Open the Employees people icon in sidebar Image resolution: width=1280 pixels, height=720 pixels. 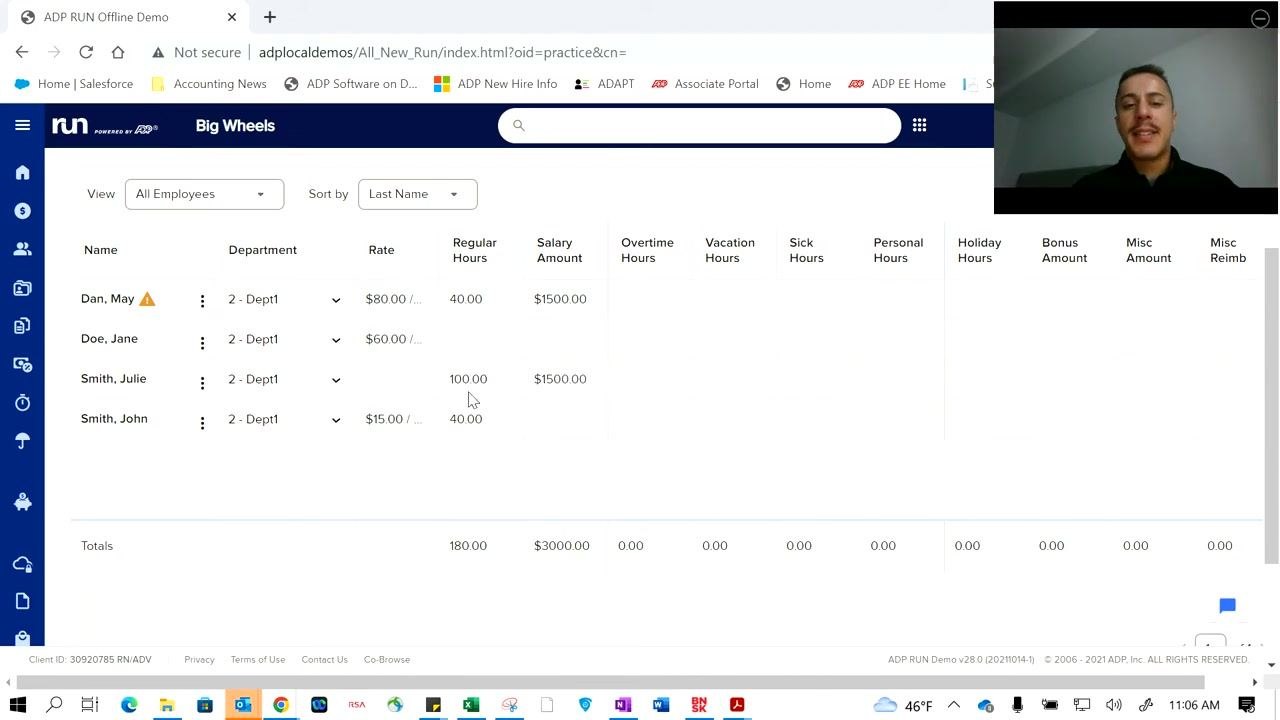(x=23, y=249)
